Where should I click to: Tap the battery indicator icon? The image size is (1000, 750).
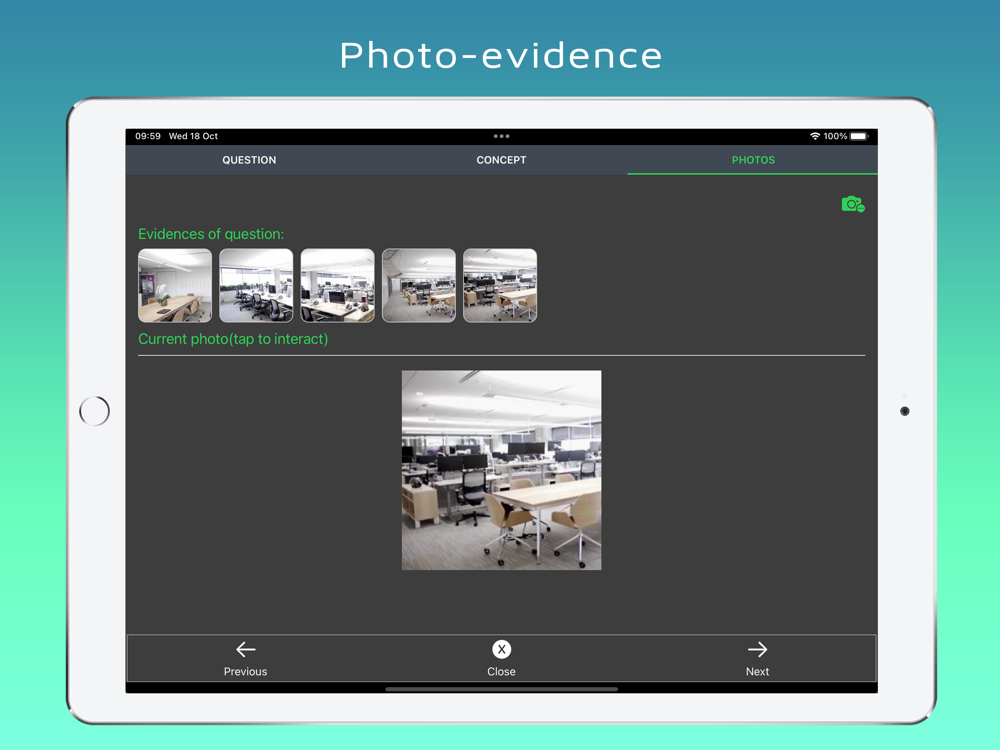coord(859,136)
